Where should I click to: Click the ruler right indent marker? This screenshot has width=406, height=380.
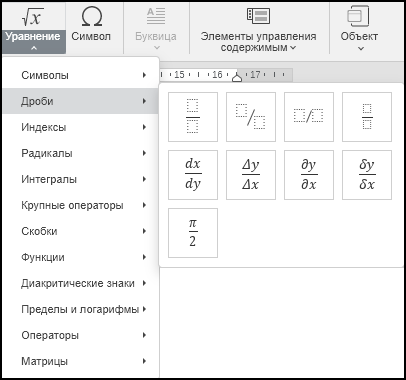click(x=237, y=77)
